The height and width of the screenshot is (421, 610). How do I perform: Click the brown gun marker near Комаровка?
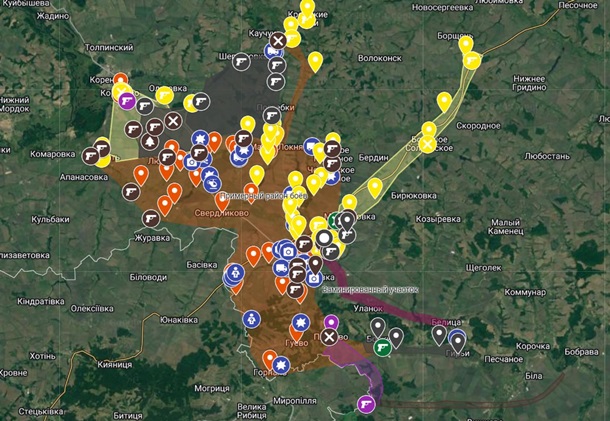(91, 156)
